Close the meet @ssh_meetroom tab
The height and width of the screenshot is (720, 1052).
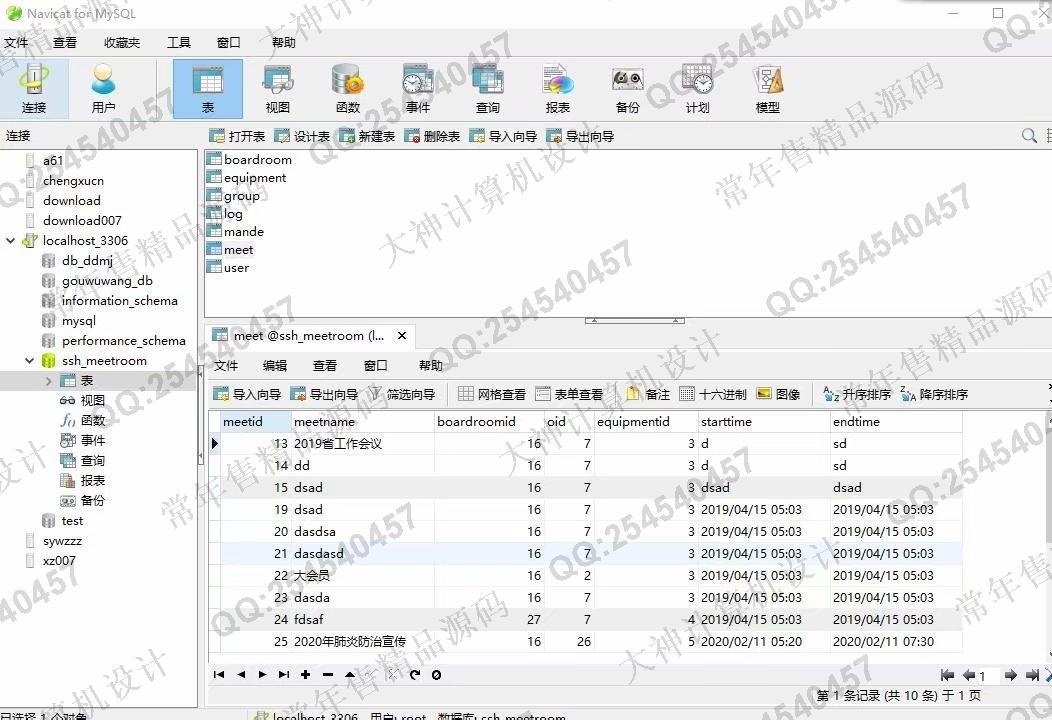[x=401, y=336]
